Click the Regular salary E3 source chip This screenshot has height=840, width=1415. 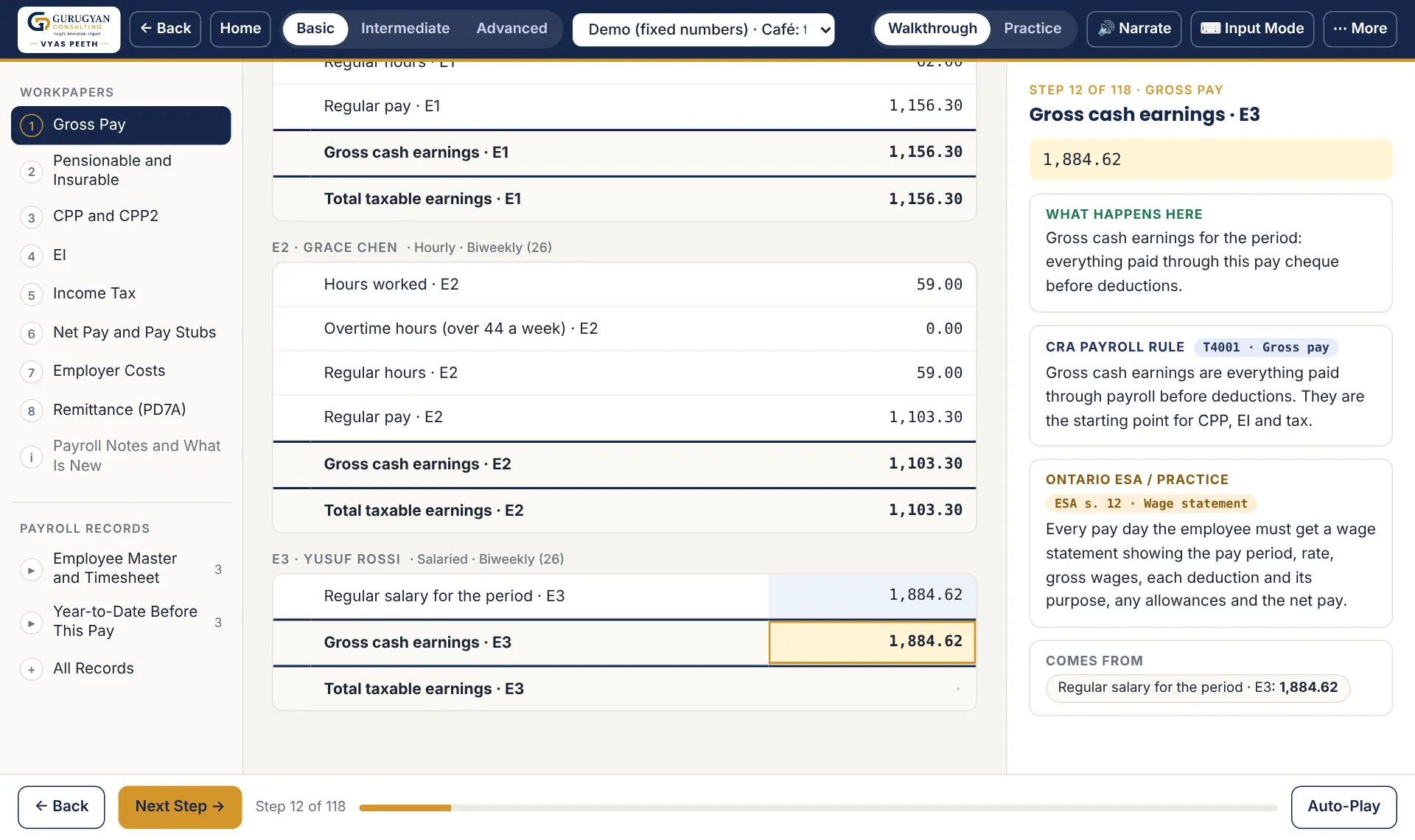1198,688
